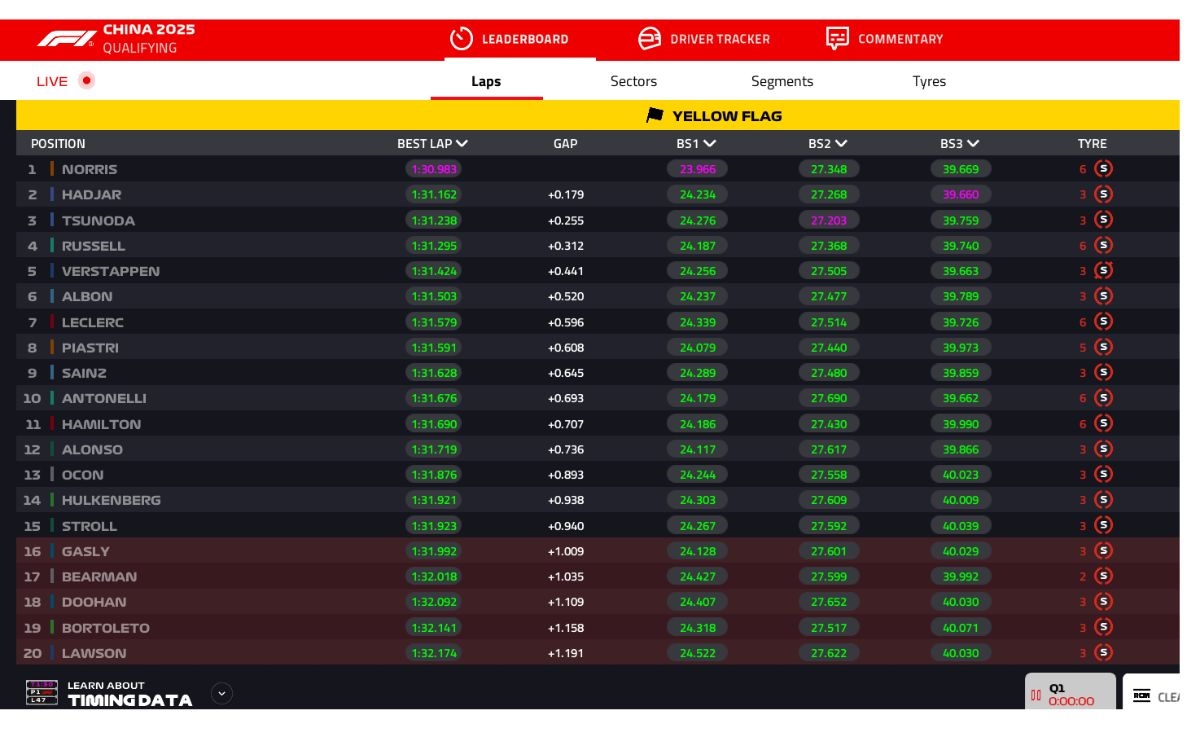Click the F1 logo in header
The height and width of the screenshot is (729, 1200).
point(66,39)
